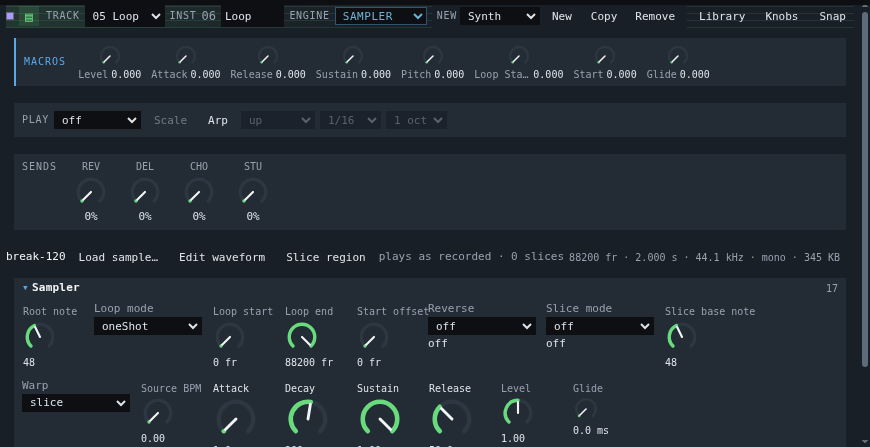Open the Slice mode dropdown set to off
Viewport: 870px width, 447px height.
600,326
